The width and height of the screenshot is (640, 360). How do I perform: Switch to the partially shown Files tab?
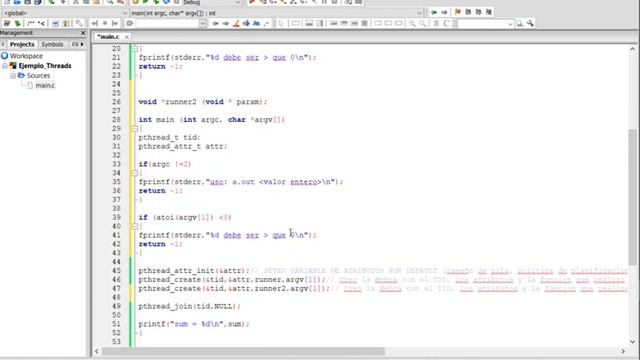pos(74,44)
